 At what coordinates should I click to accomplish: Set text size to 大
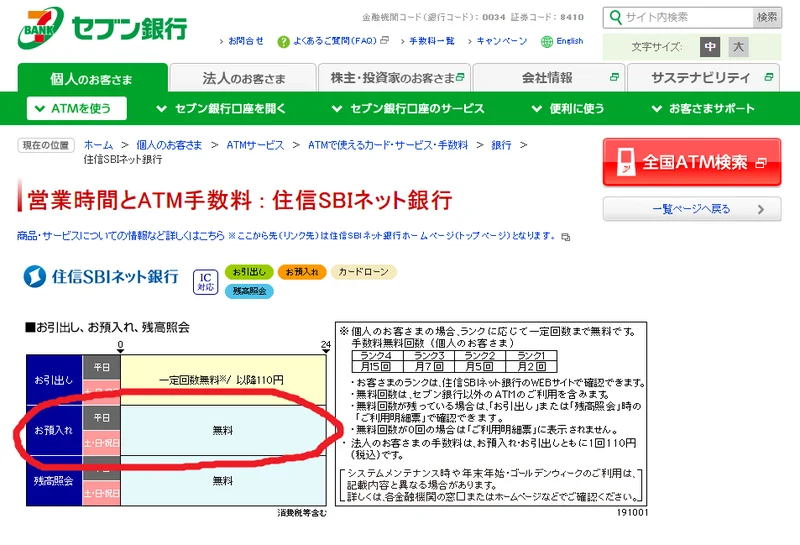(x=738, y=47)
